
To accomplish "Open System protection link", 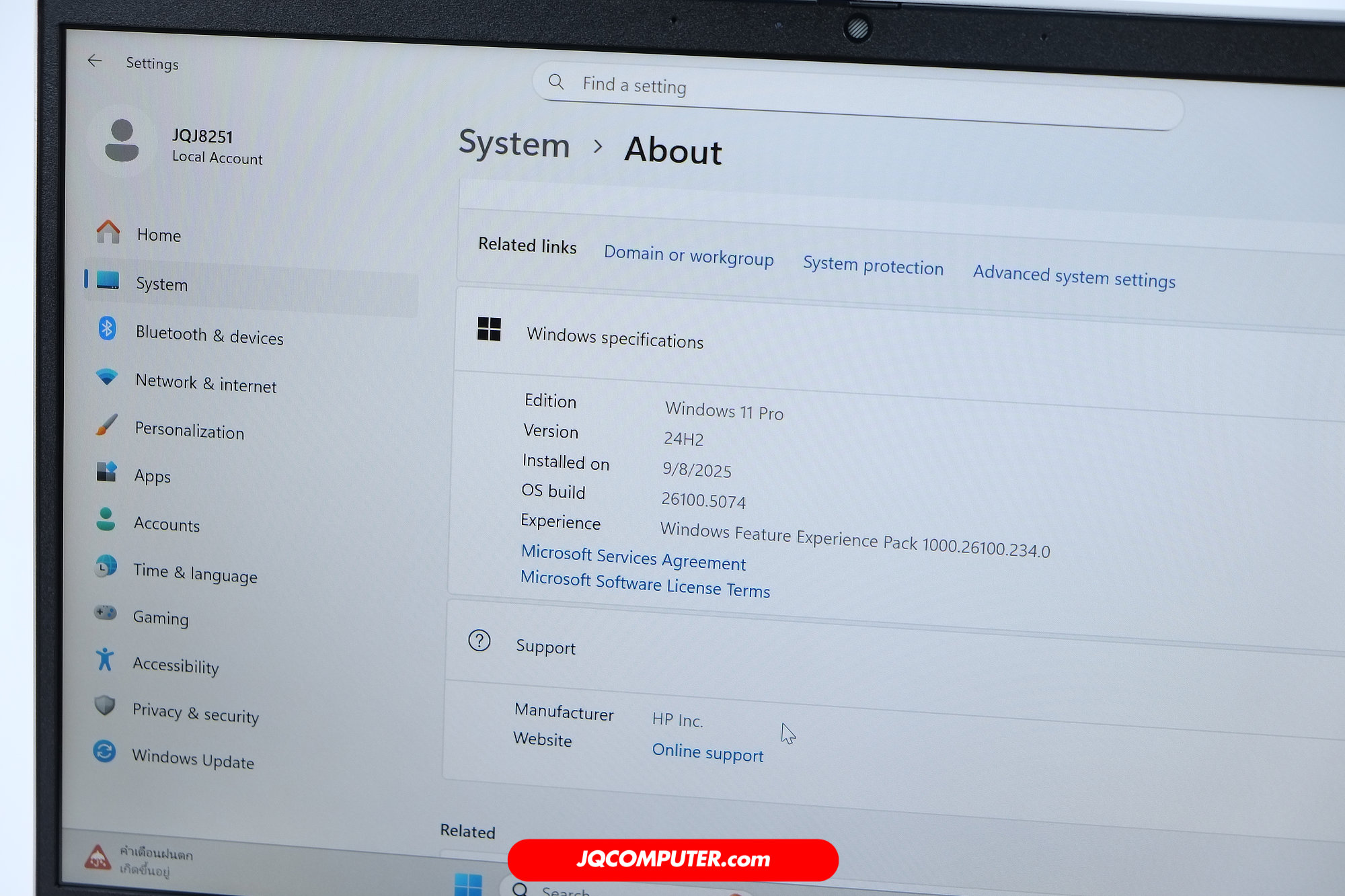I will 873,266.
